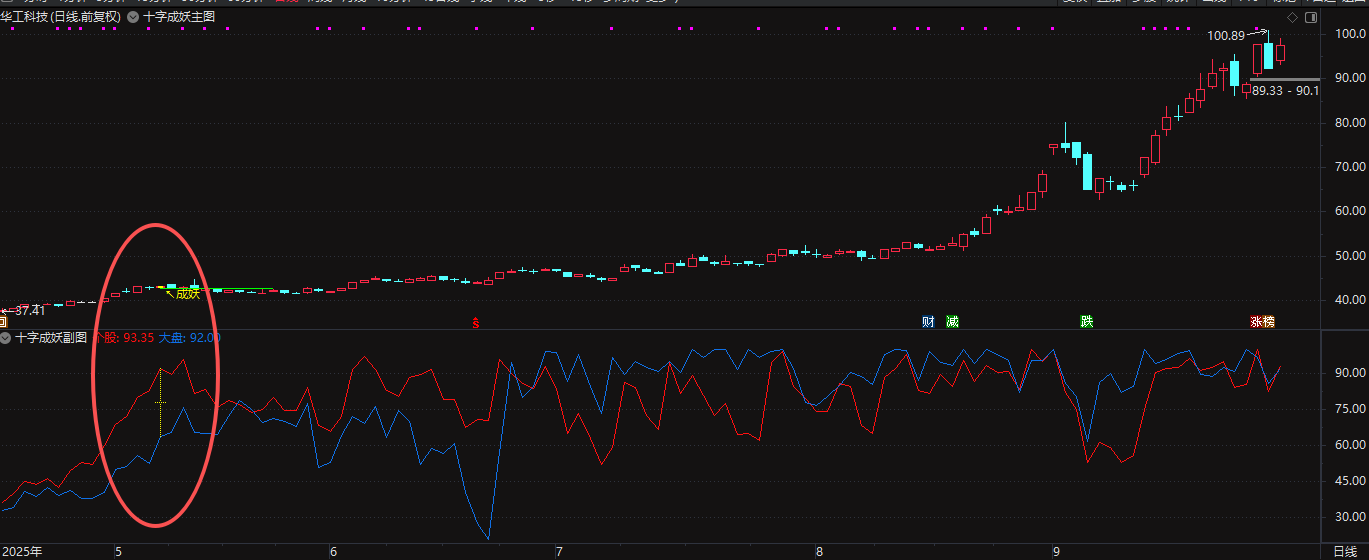Click the green 减 event marker

[x=952, y=322]
